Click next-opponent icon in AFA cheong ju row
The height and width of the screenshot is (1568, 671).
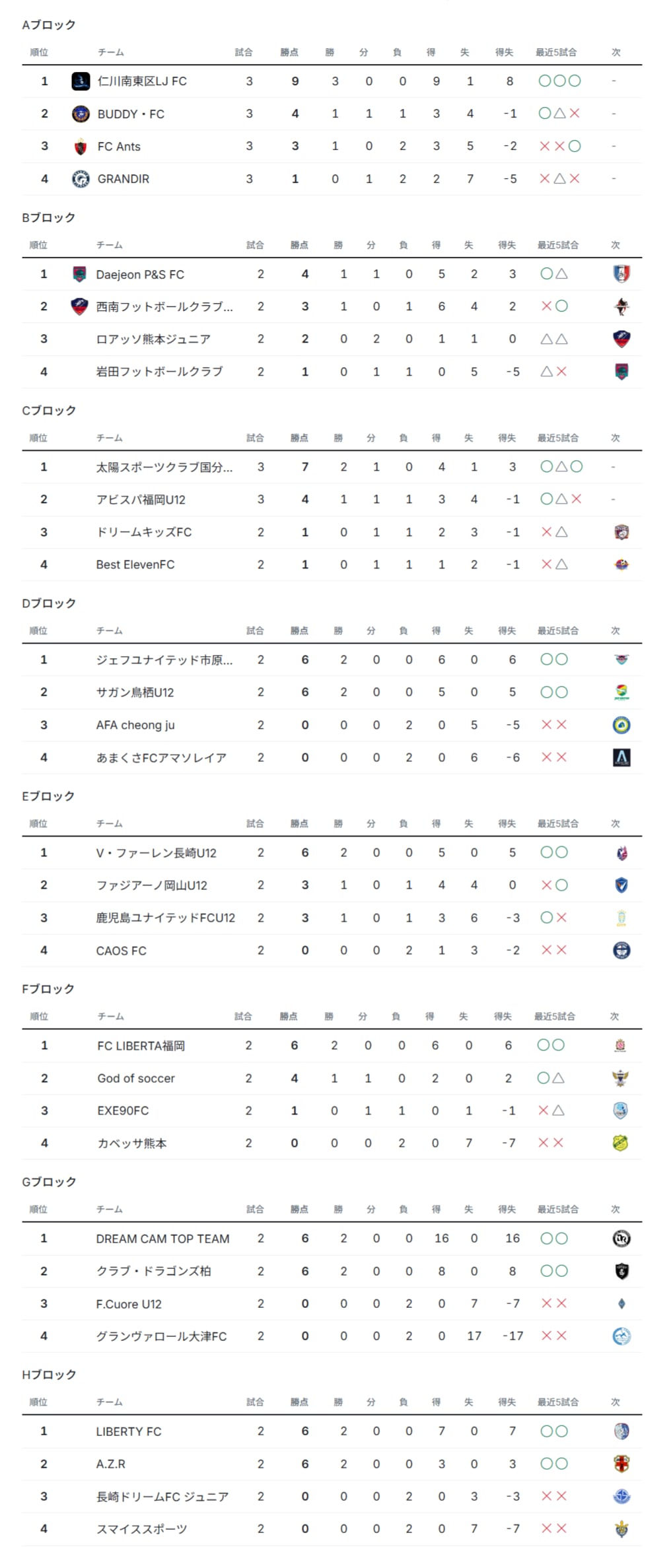pos(621,725)
